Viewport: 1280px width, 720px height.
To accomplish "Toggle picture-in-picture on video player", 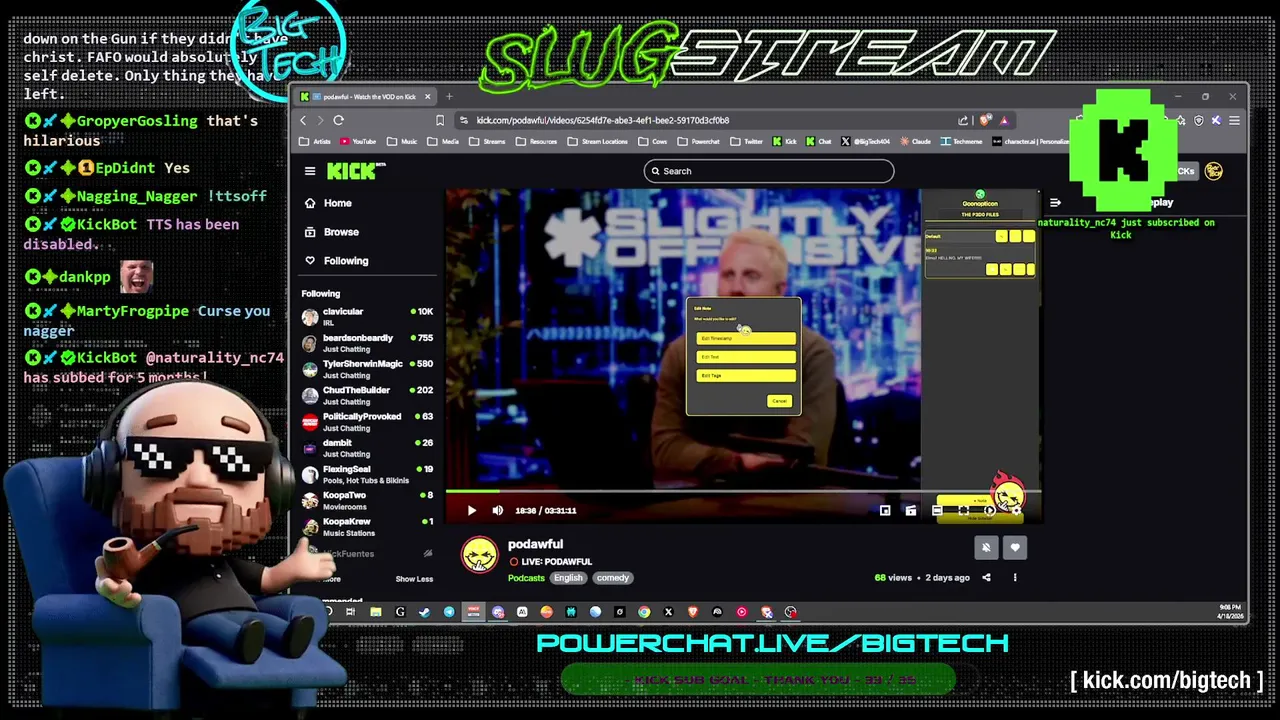I will pos(885,511).
